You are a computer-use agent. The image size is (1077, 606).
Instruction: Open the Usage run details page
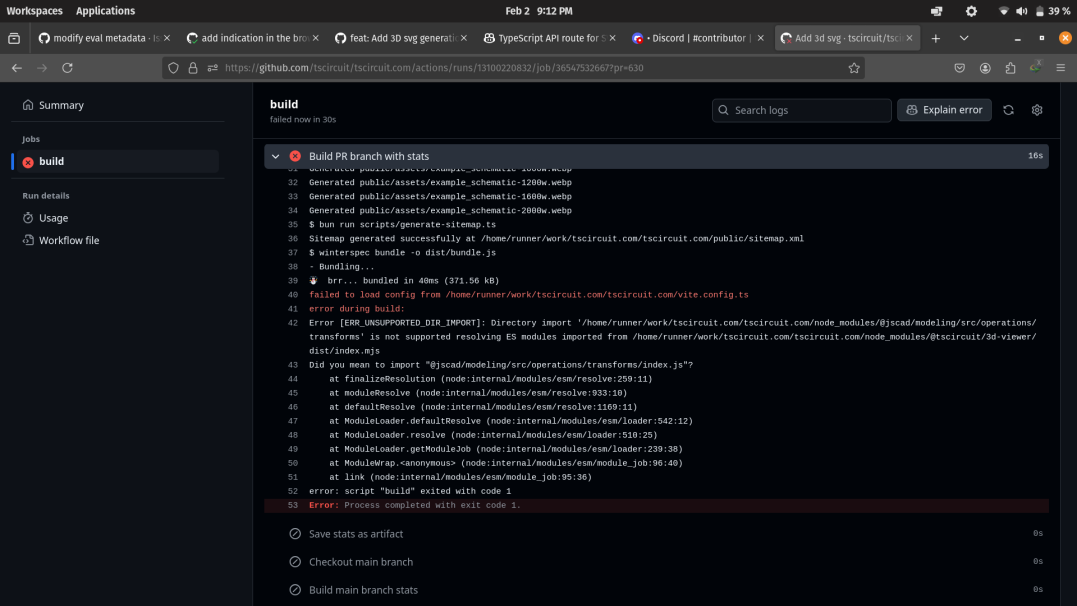tap(53, 218)
